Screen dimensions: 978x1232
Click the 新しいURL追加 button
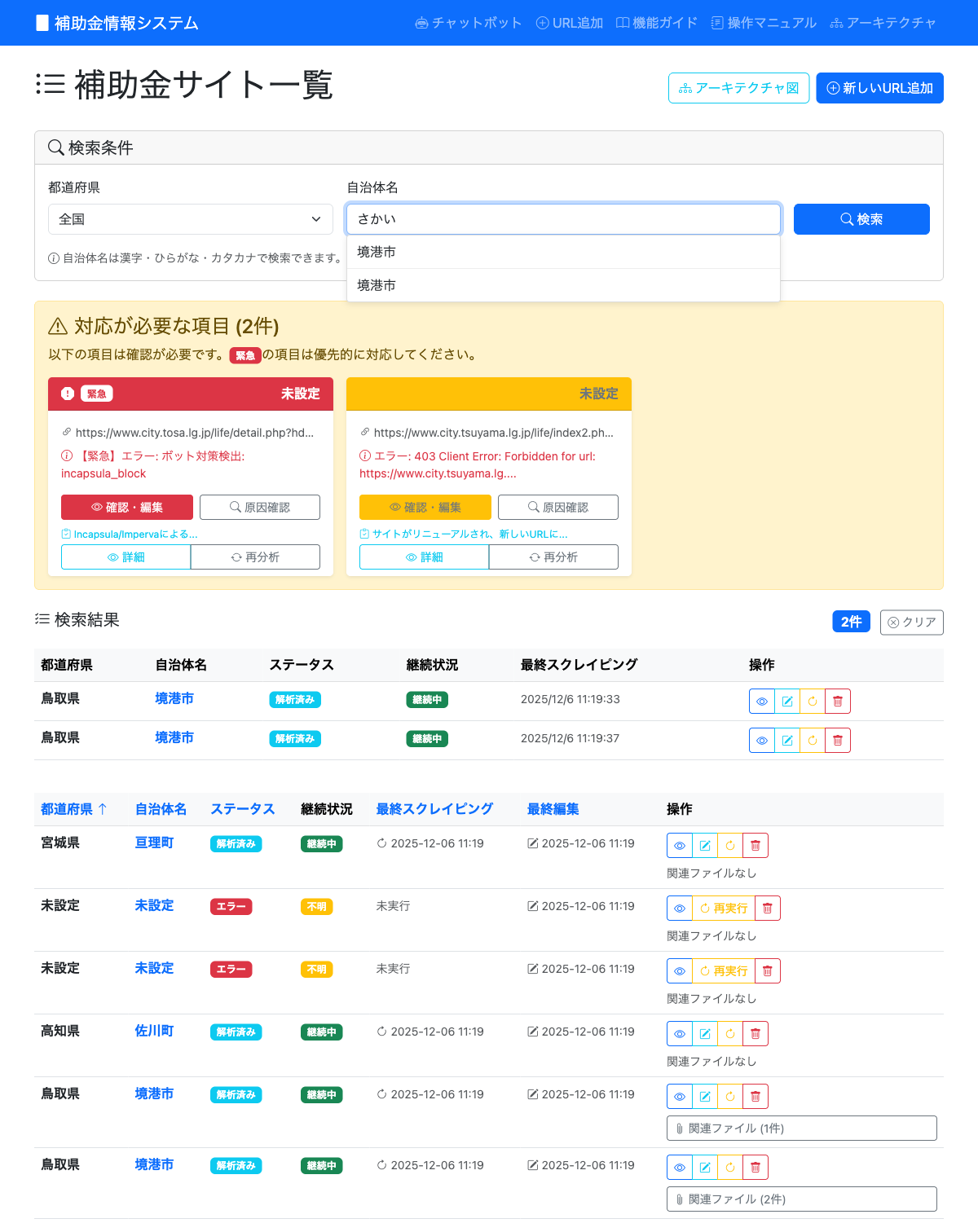point(879,88)
